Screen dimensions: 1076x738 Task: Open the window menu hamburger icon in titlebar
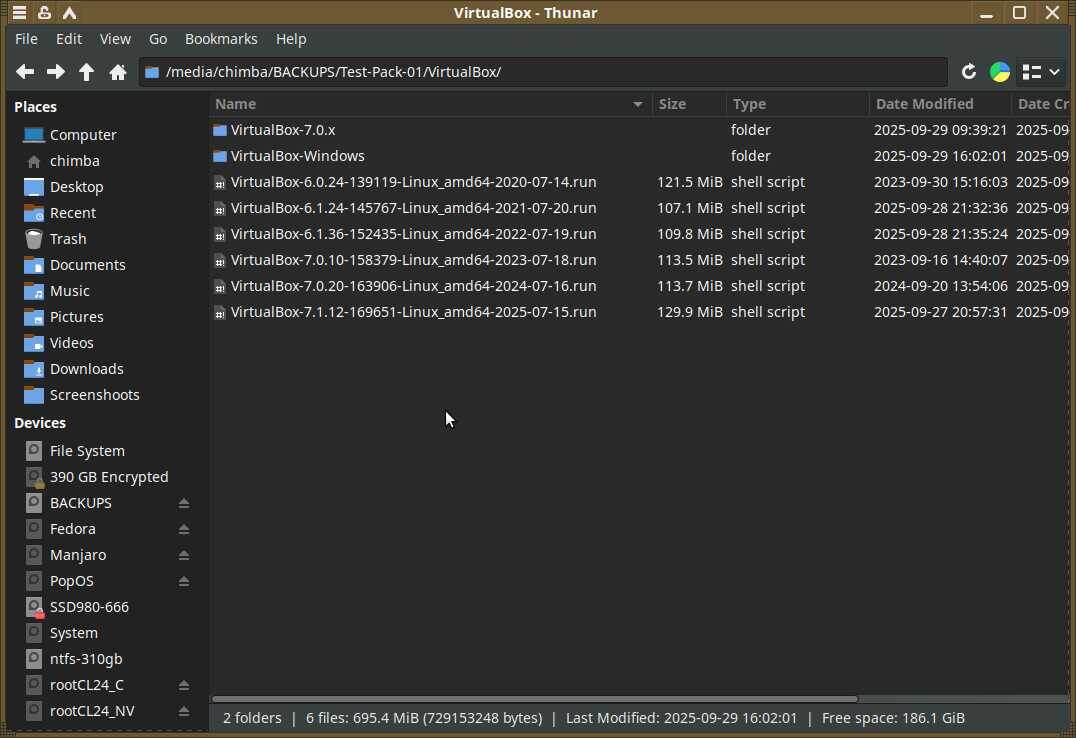19,12
